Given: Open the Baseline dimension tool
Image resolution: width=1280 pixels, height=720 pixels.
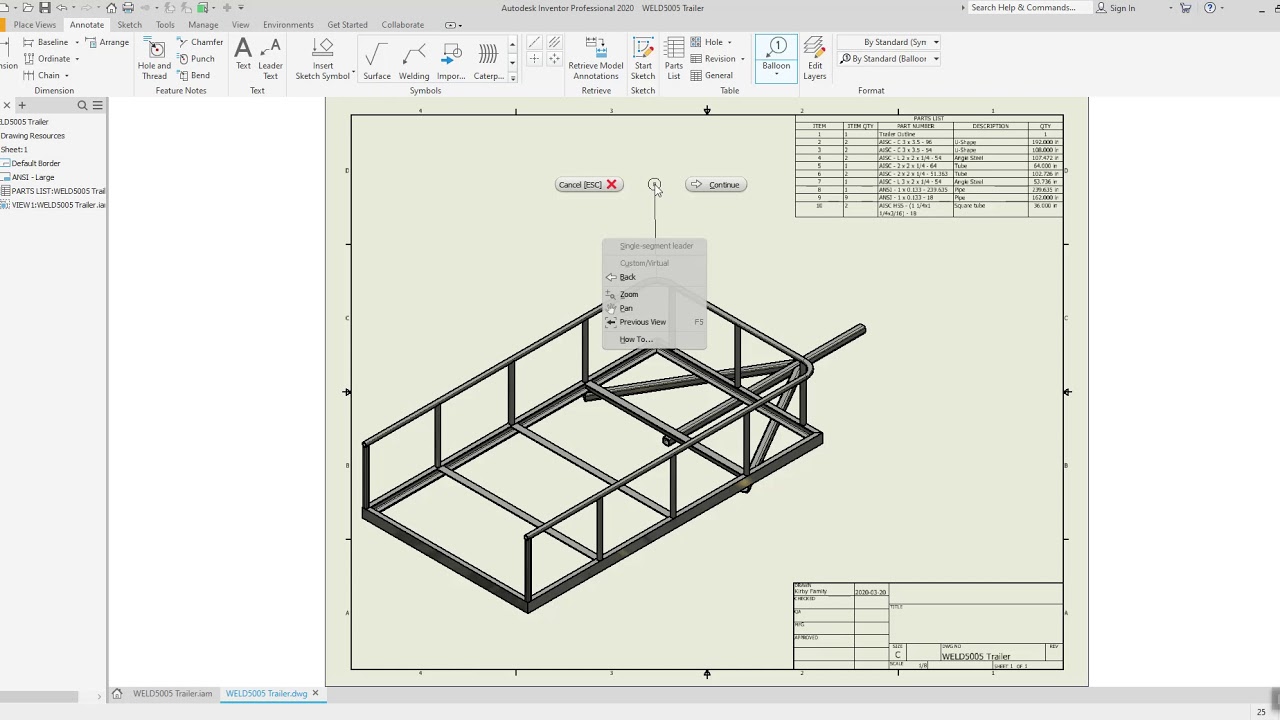Looking at the screenshot, I should tap(44, 42).
